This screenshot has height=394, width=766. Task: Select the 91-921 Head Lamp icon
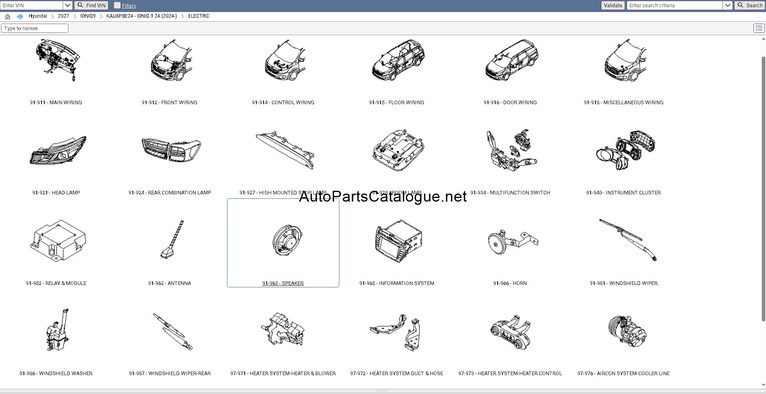pyautogui.click(x=57, y=150)
